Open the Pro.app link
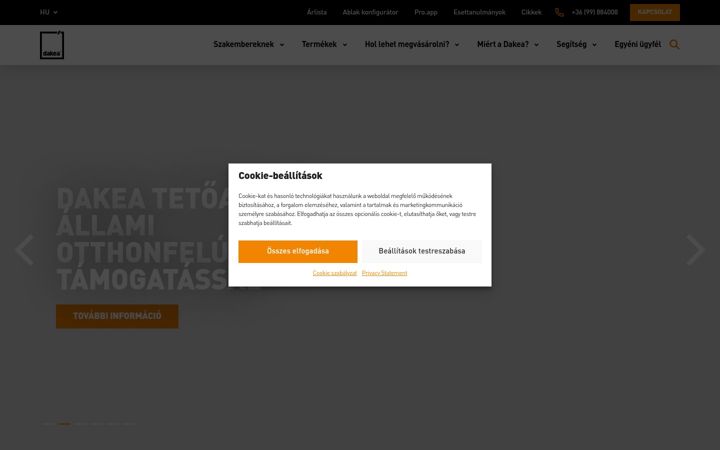 tap(426, 12)
